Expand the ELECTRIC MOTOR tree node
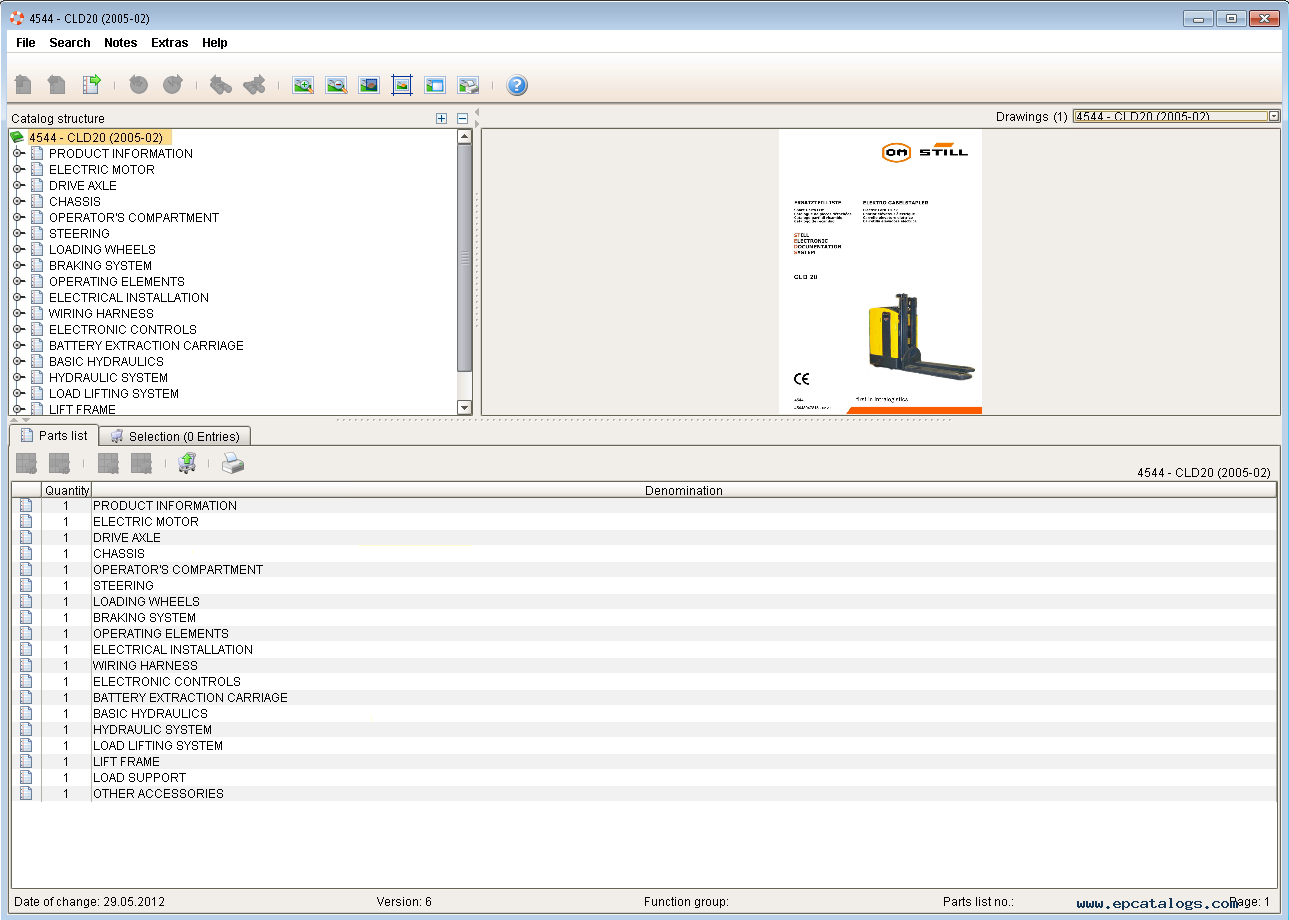This screenshot has height=920, width=1289. 18,170
